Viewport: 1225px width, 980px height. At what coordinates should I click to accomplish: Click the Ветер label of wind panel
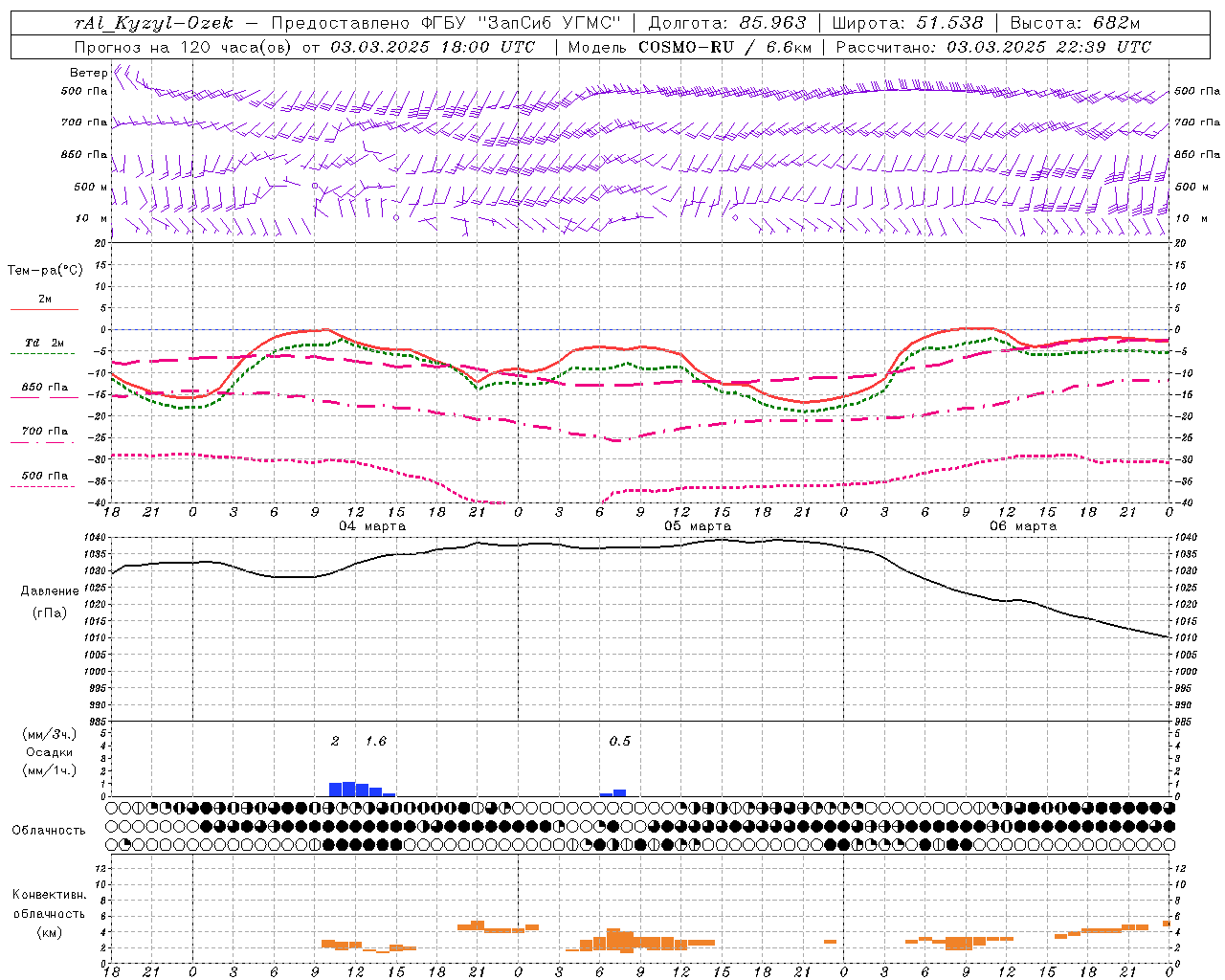click(x=88, y=73)
